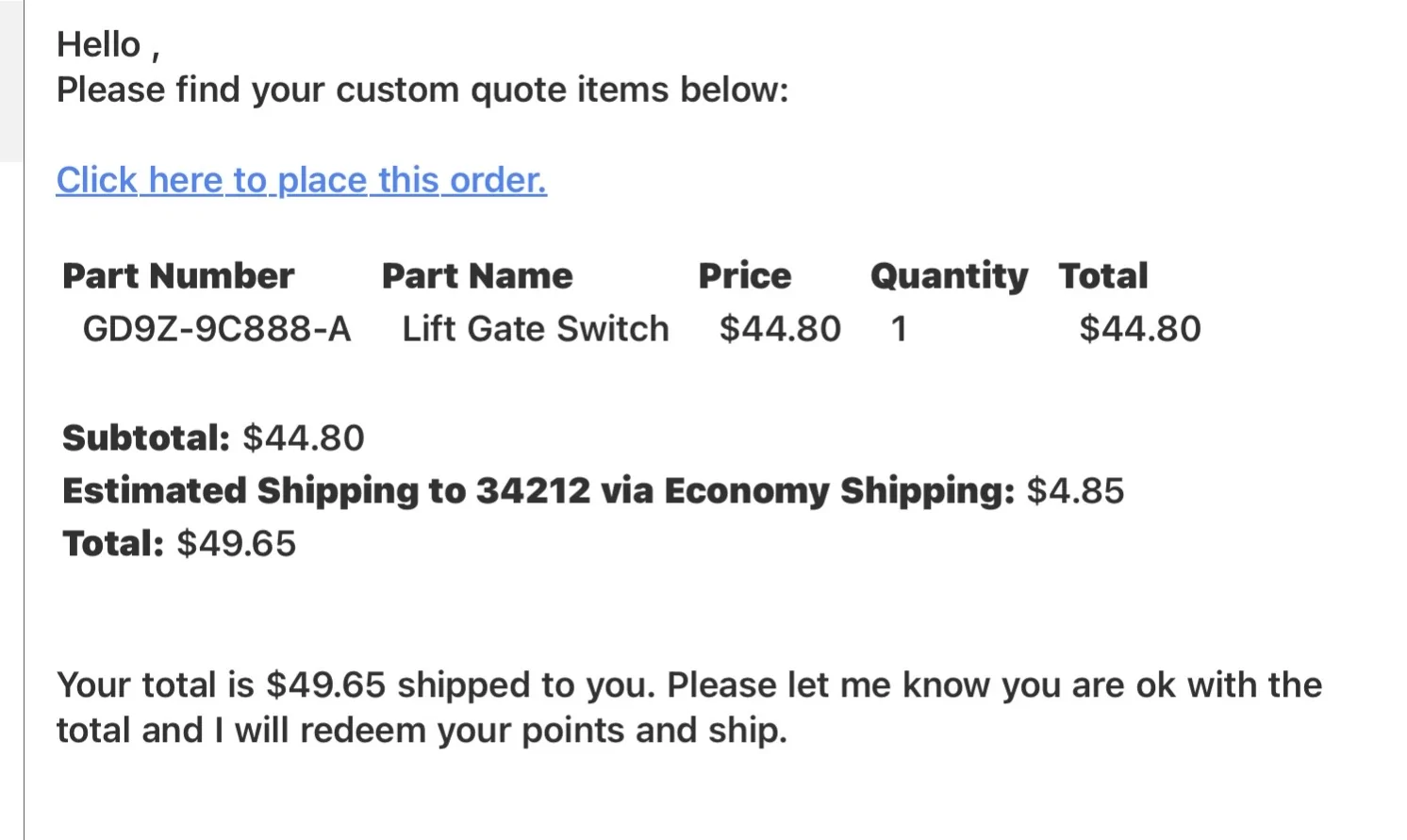Click the "Part Number" column header
Image resolution: width=1407 pixels, height=840 pixels.
coord(178,276)
